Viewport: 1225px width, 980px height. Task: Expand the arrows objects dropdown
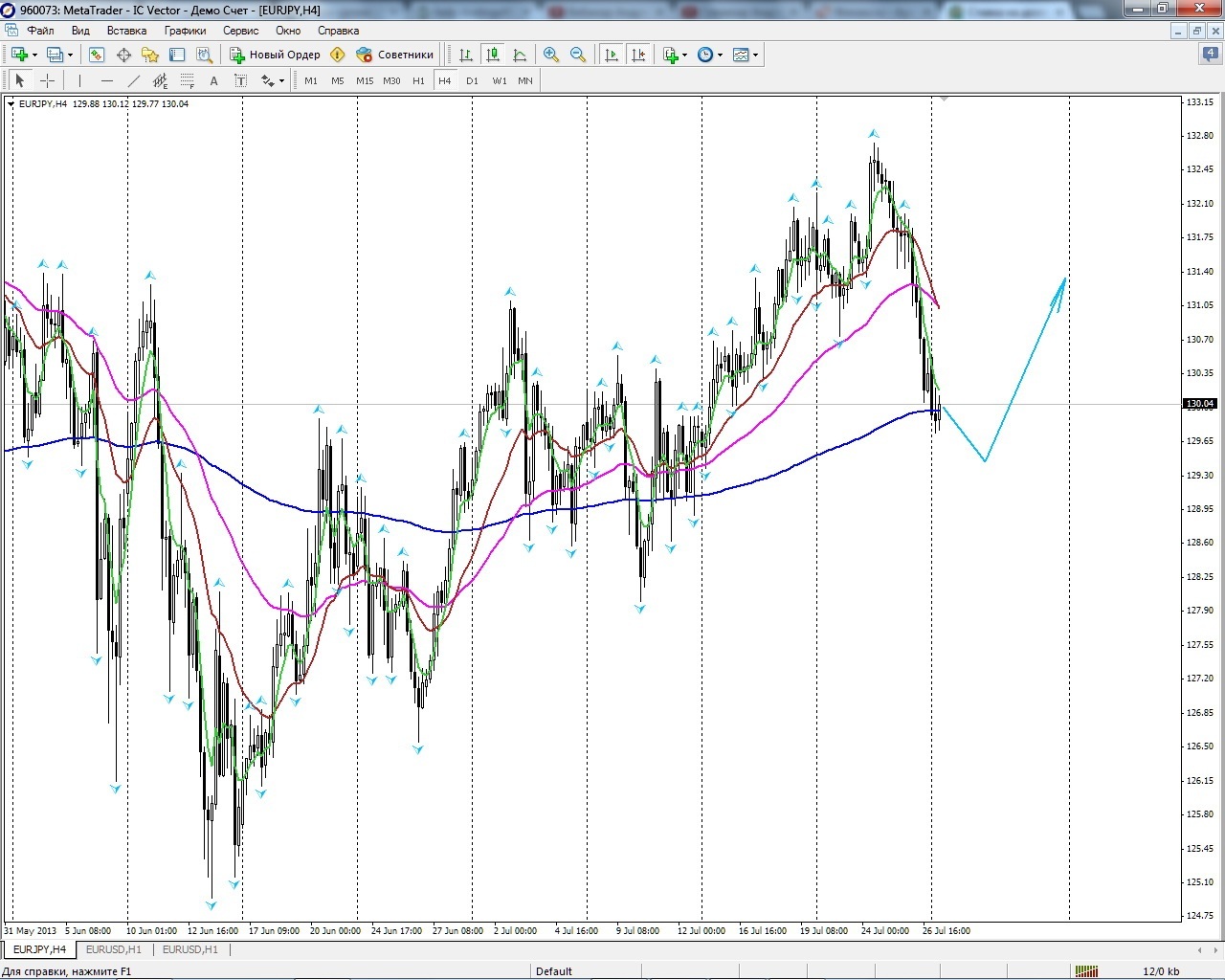[x=281, y=81]
